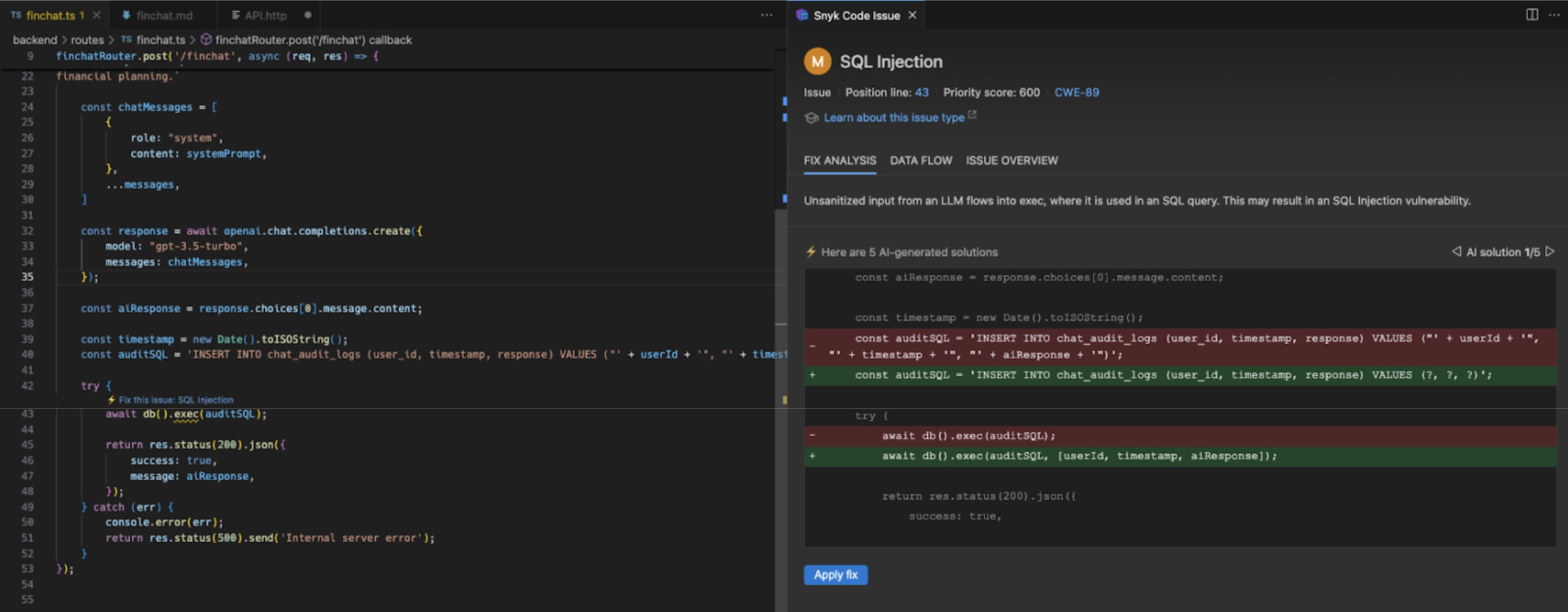Click the finchat.ts breadcrumb item

[x=153, y=40]
